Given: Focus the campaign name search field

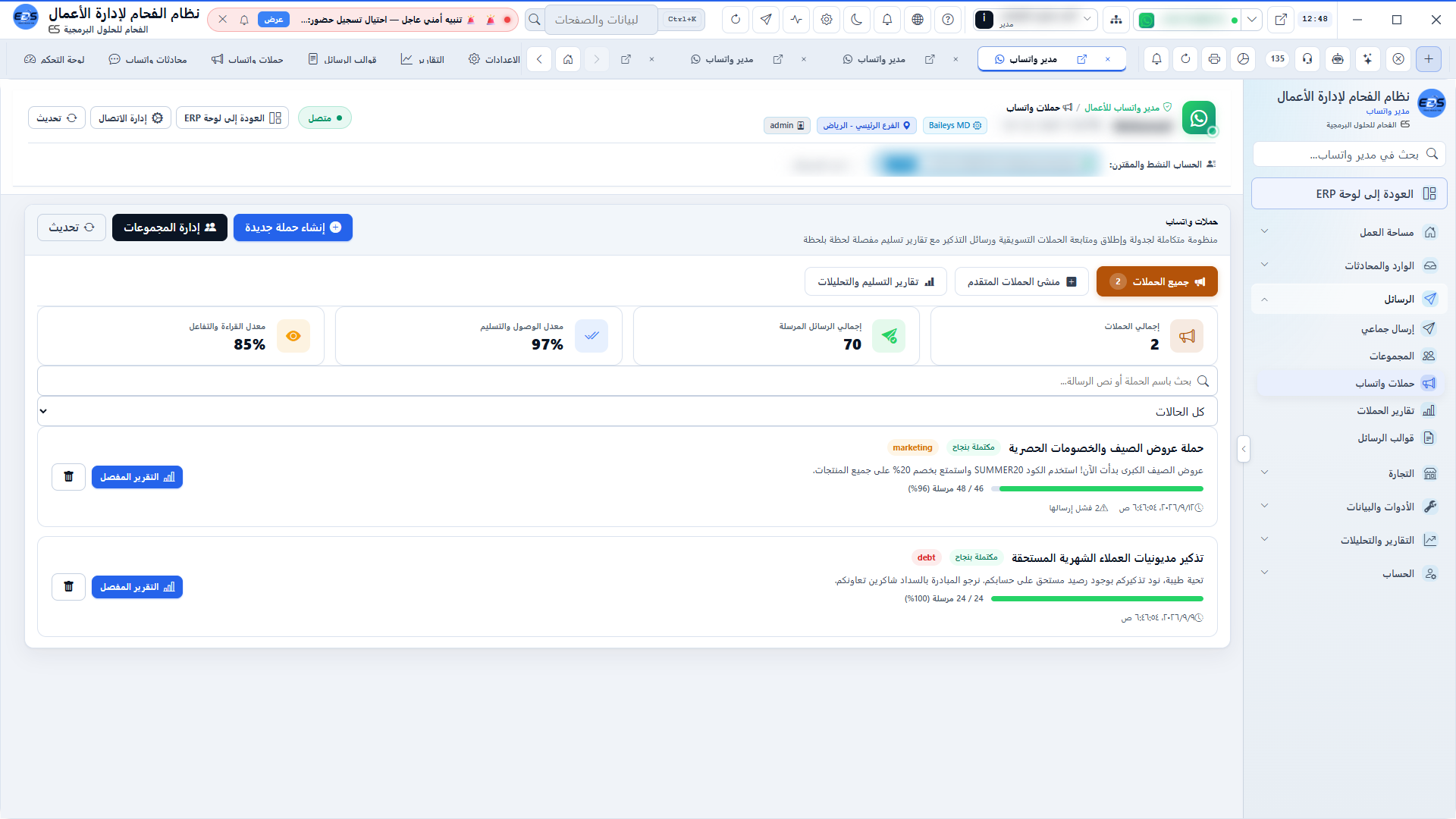Looking at the screenshot, I should click(x=627, y=381).
